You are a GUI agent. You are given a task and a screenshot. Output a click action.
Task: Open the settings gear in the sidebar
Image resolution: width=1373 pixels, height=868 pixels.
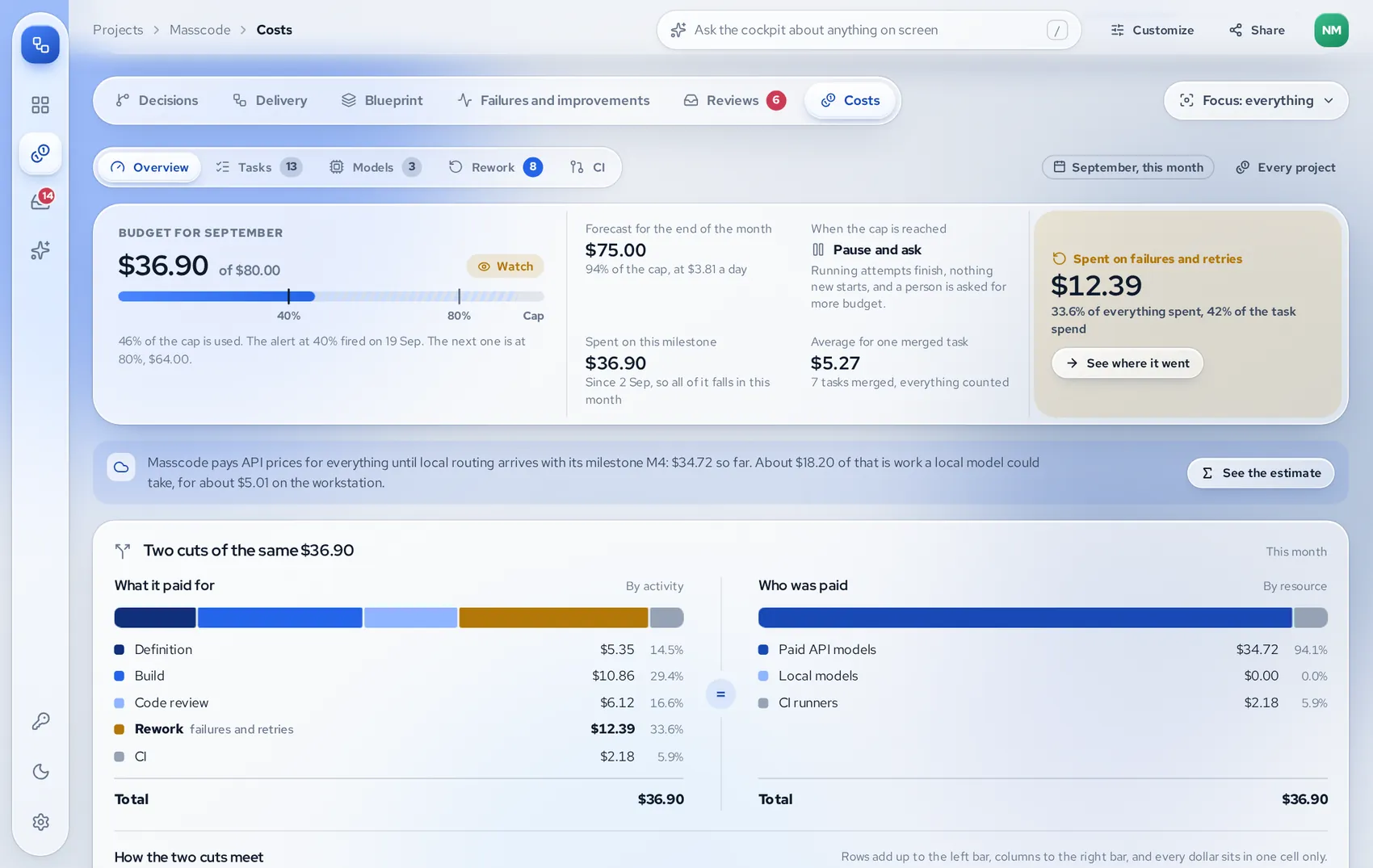click(x=40, y=822)
